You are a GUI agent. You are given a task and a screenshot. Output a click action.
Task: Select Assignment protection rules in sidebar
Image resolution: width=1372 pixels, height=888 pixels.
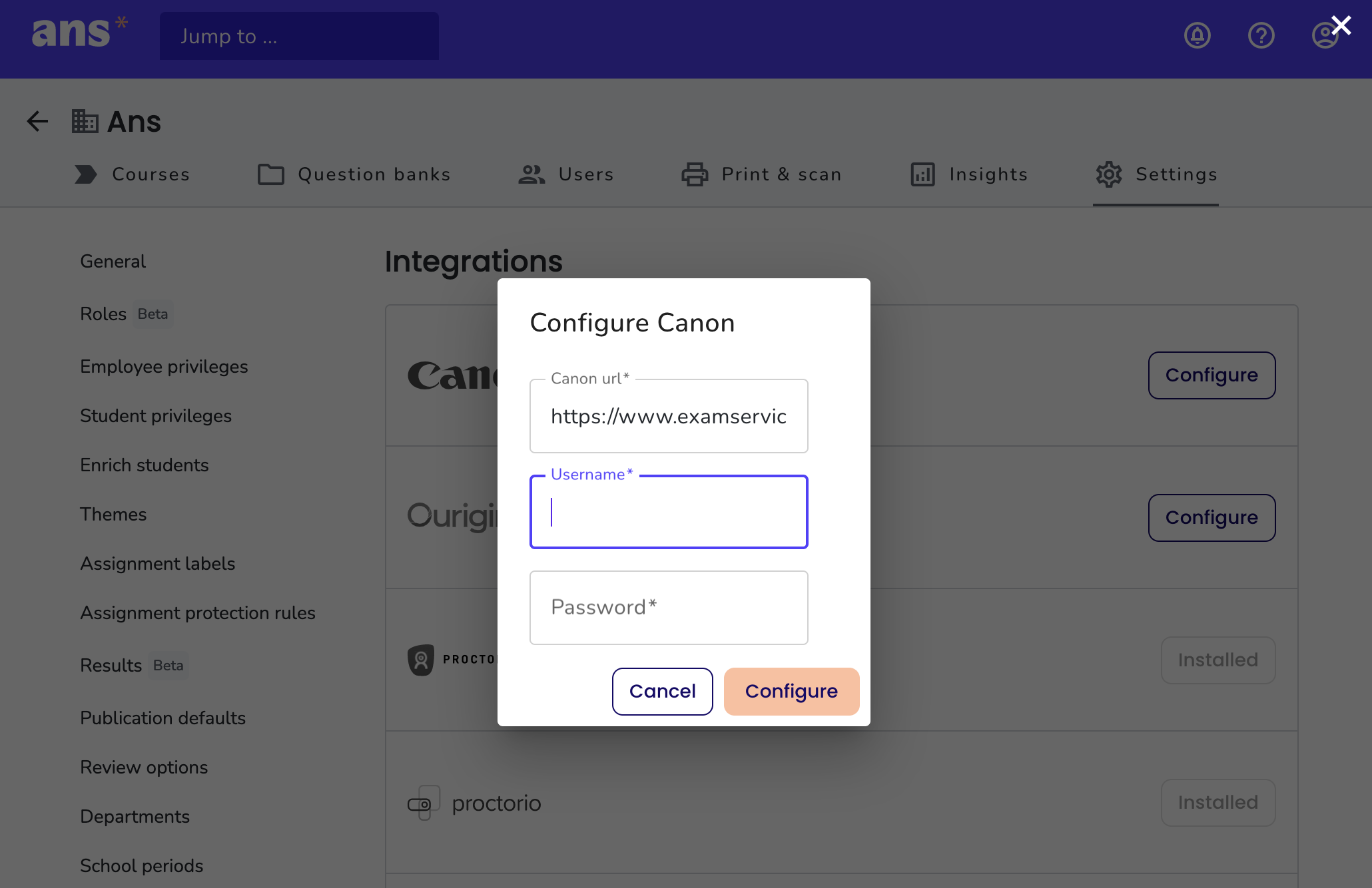coord(198,613)
